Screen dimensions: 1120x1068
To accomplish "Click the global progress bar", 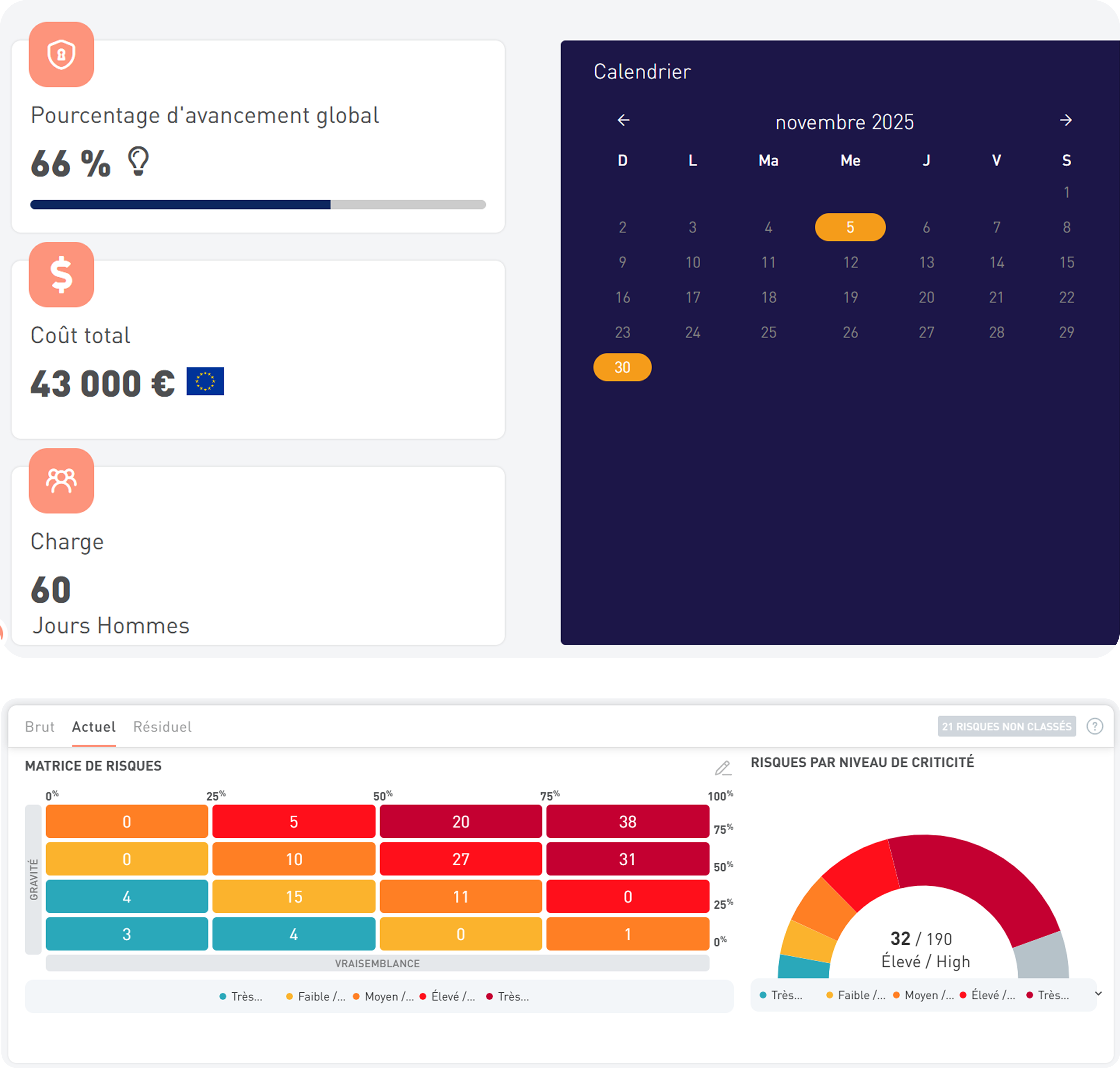I will [x=258, y=205].
